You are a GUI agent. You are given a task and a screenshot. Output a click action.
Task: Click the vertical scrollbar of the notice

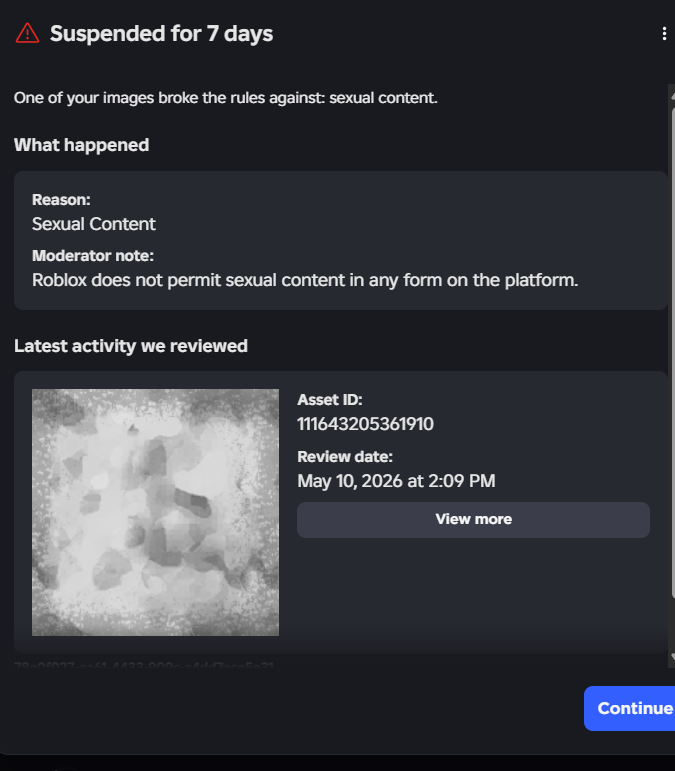(x=672, y=352)
